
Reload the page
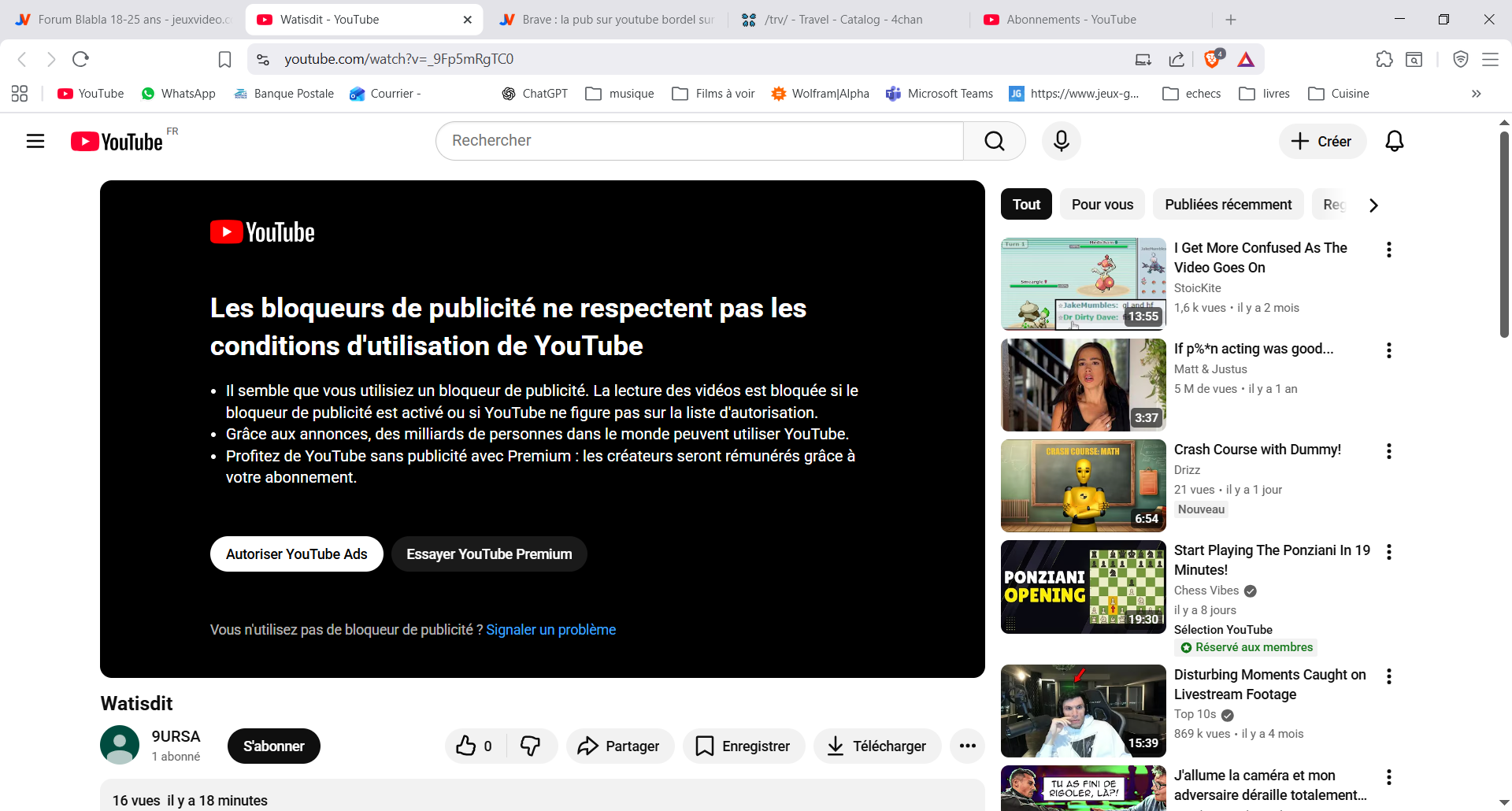tap(80, 59)
